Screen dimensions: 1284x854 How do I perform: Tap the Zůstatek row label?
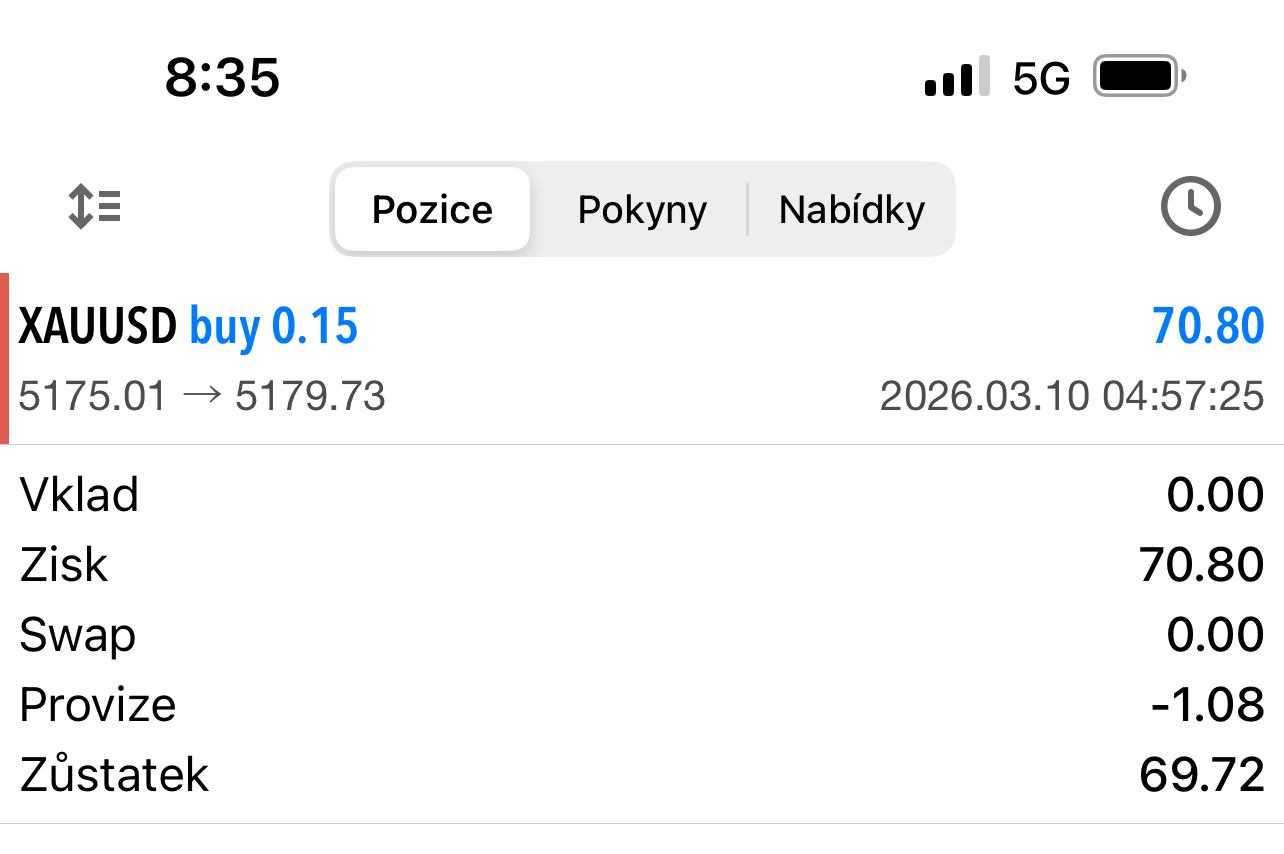click(x=114, y=775)
